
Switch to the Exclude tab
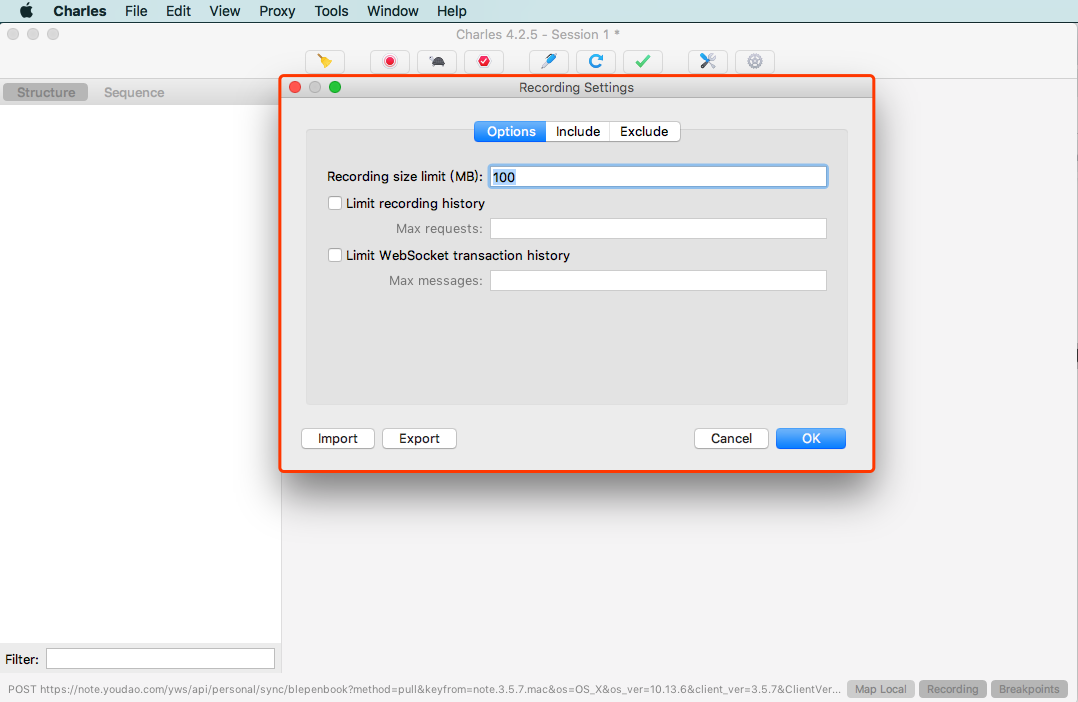click(x=644, y=131)
